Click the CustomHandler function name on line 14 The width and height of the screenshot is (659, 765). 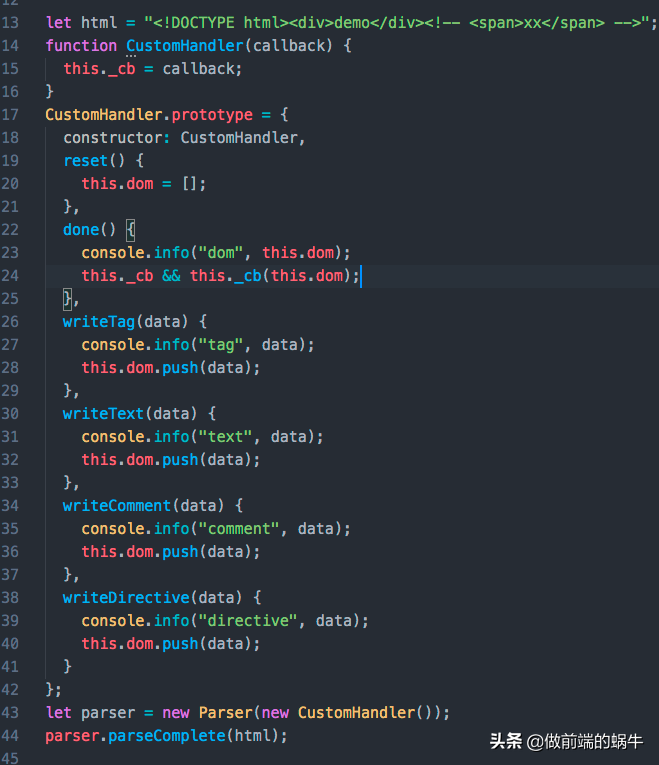185,46
